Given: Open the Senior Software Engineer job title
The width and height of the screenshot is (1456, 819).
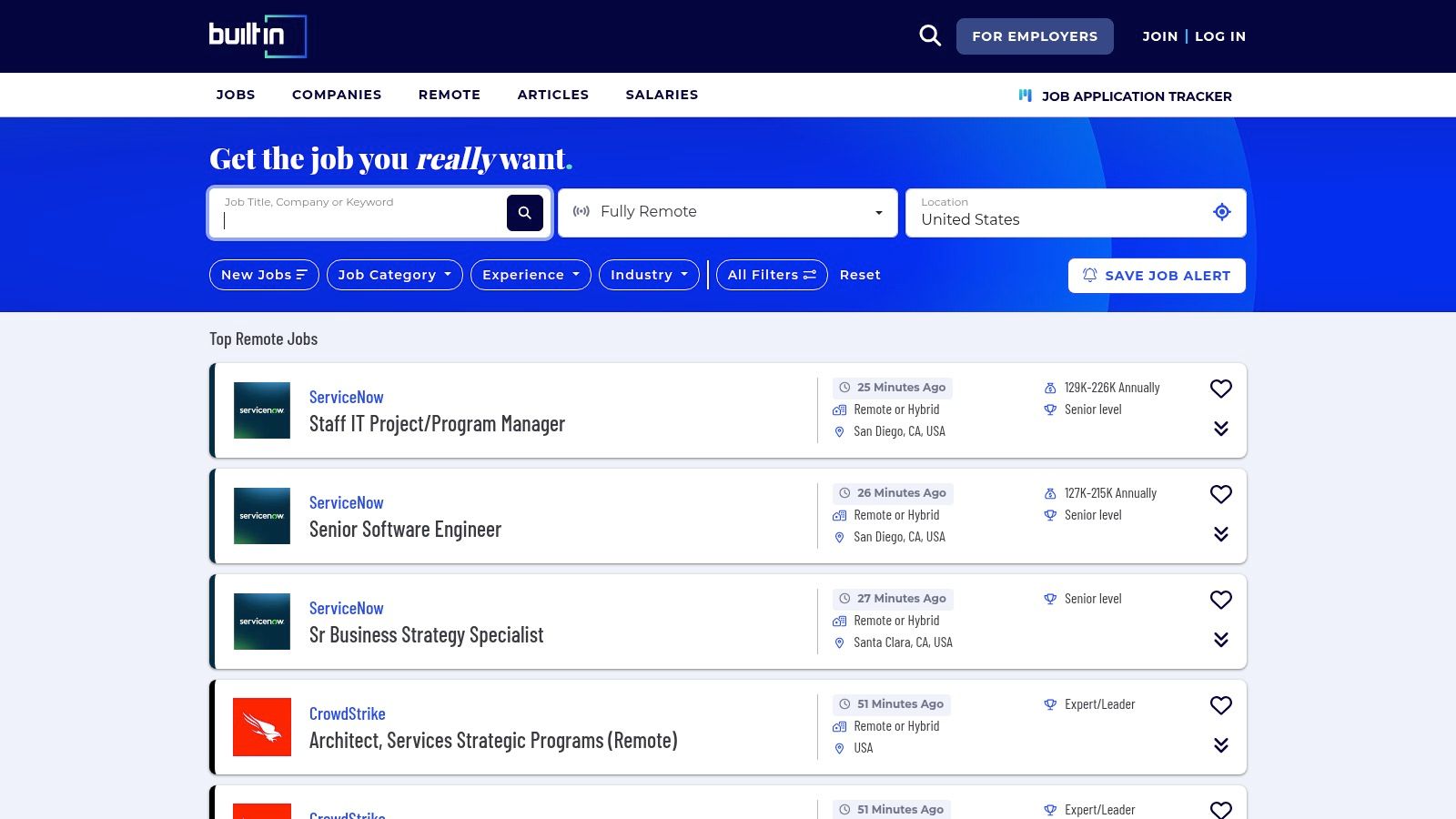Looking at the screenshot, I should [405, 529].
